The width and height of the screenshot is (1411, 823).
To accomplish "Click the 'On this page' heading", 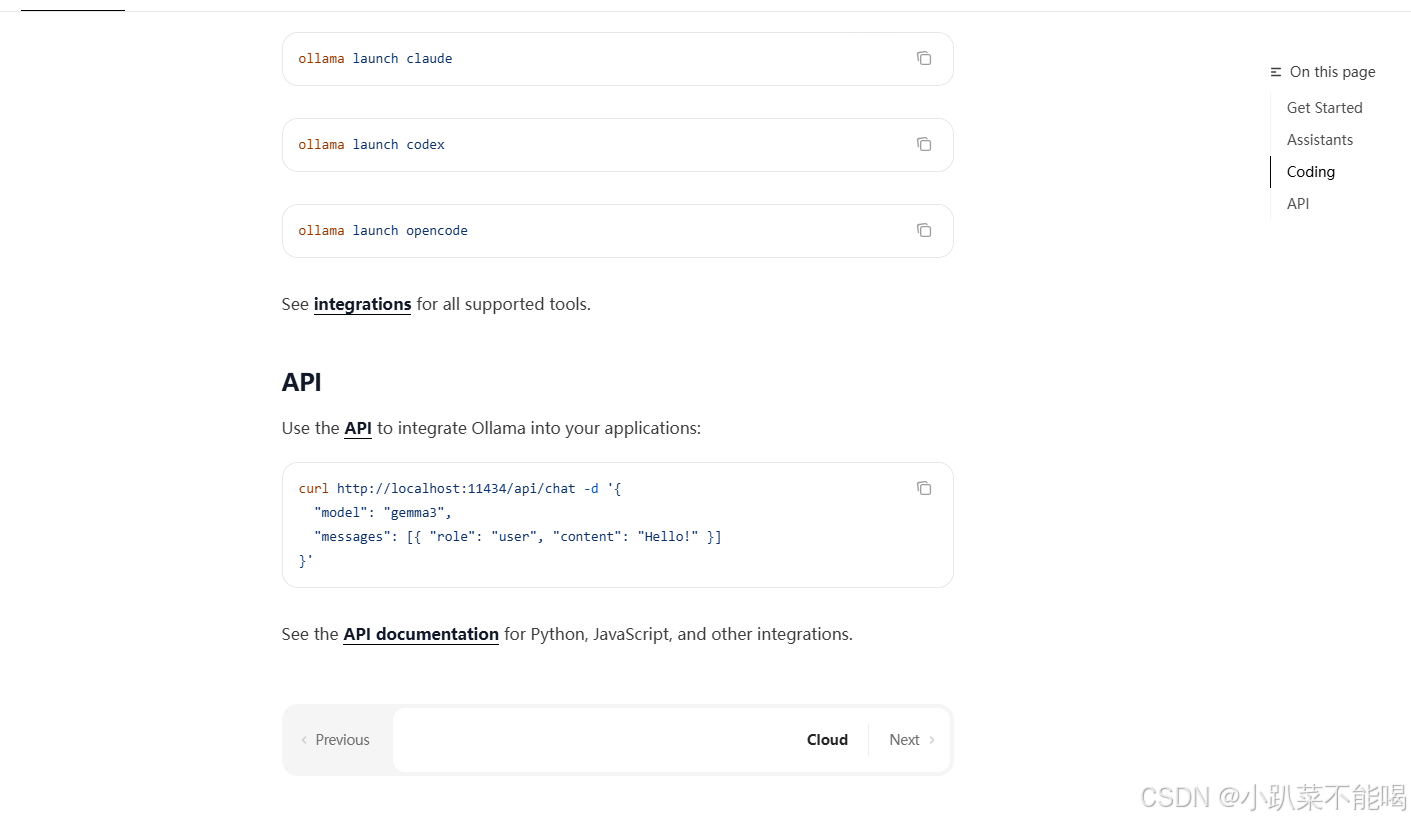I will (x=1332, y=72).
